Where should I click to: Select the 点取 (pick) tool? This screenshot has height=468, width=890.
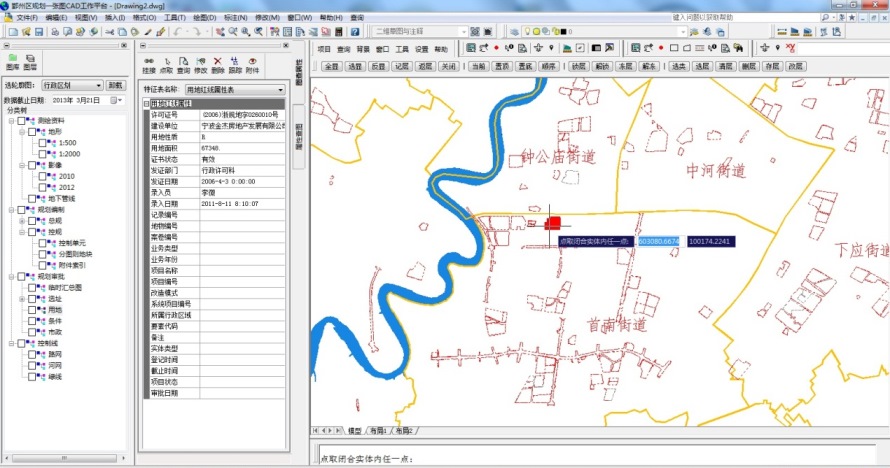coord(167,60)
